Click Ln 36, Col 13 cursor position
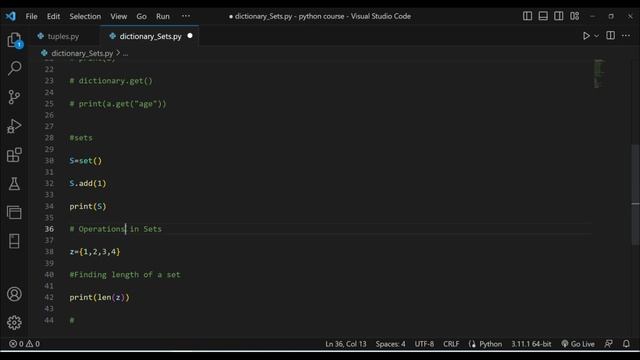This screenshot has width=640, height=360. (346, 344)
